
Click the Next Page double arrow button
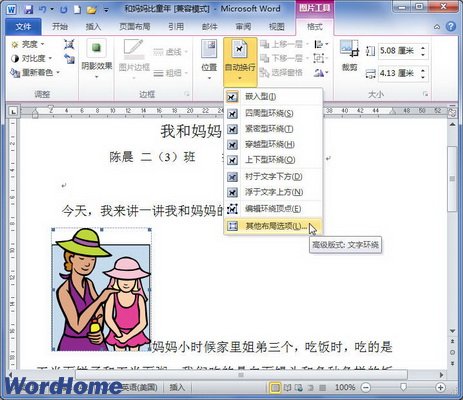(452, 363)
